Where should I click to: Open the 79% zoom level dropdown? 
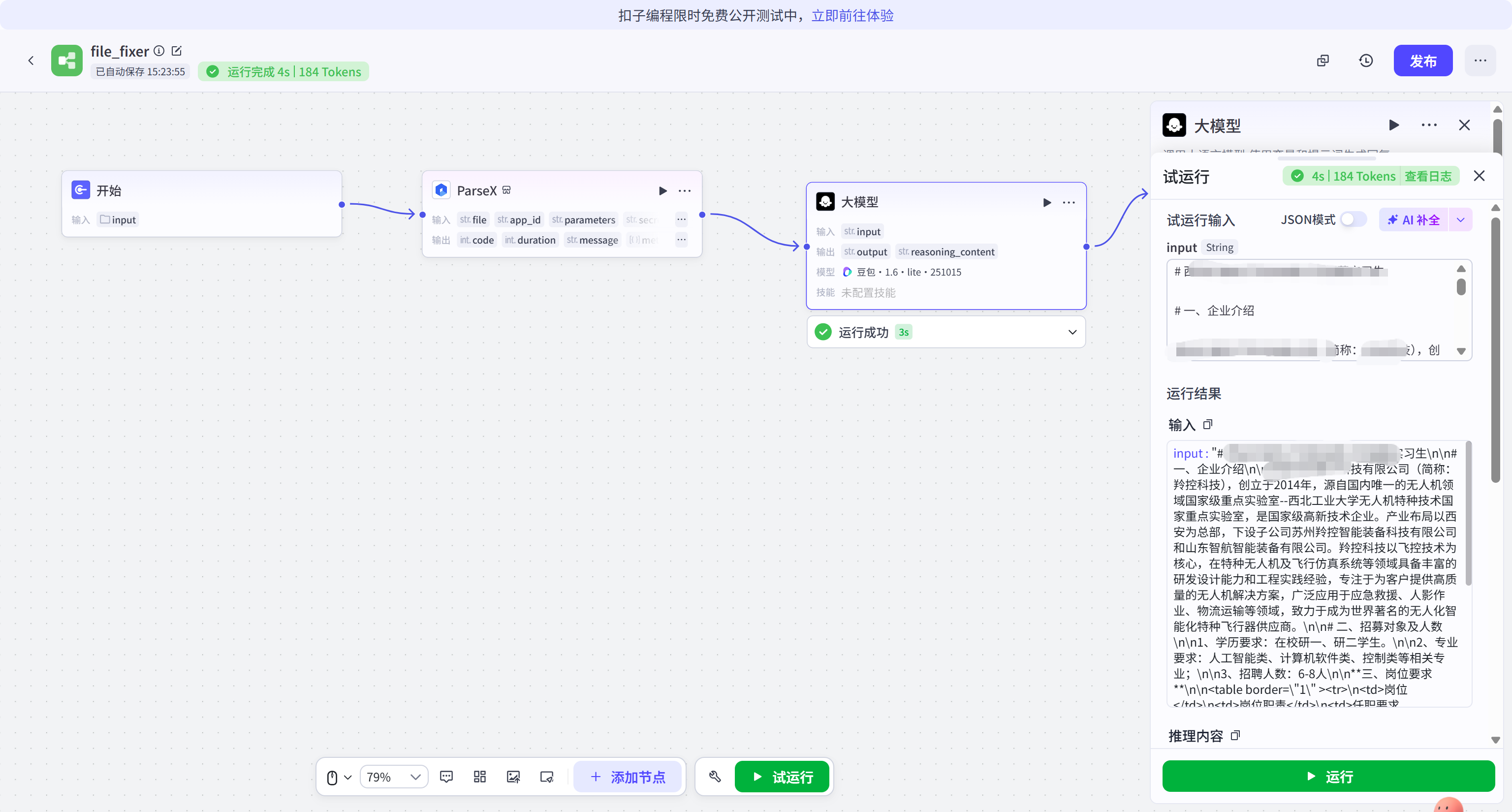coord(393,778)
